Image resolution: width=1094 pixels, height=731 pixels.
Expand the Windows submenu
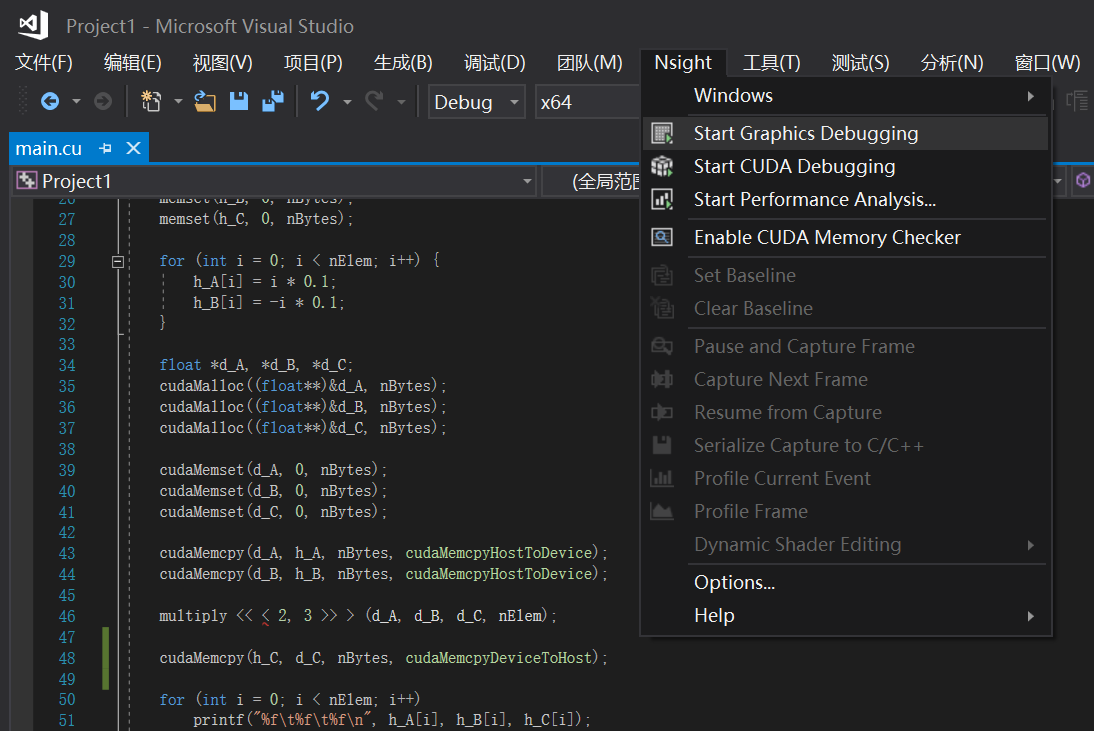coord(1031,96)
